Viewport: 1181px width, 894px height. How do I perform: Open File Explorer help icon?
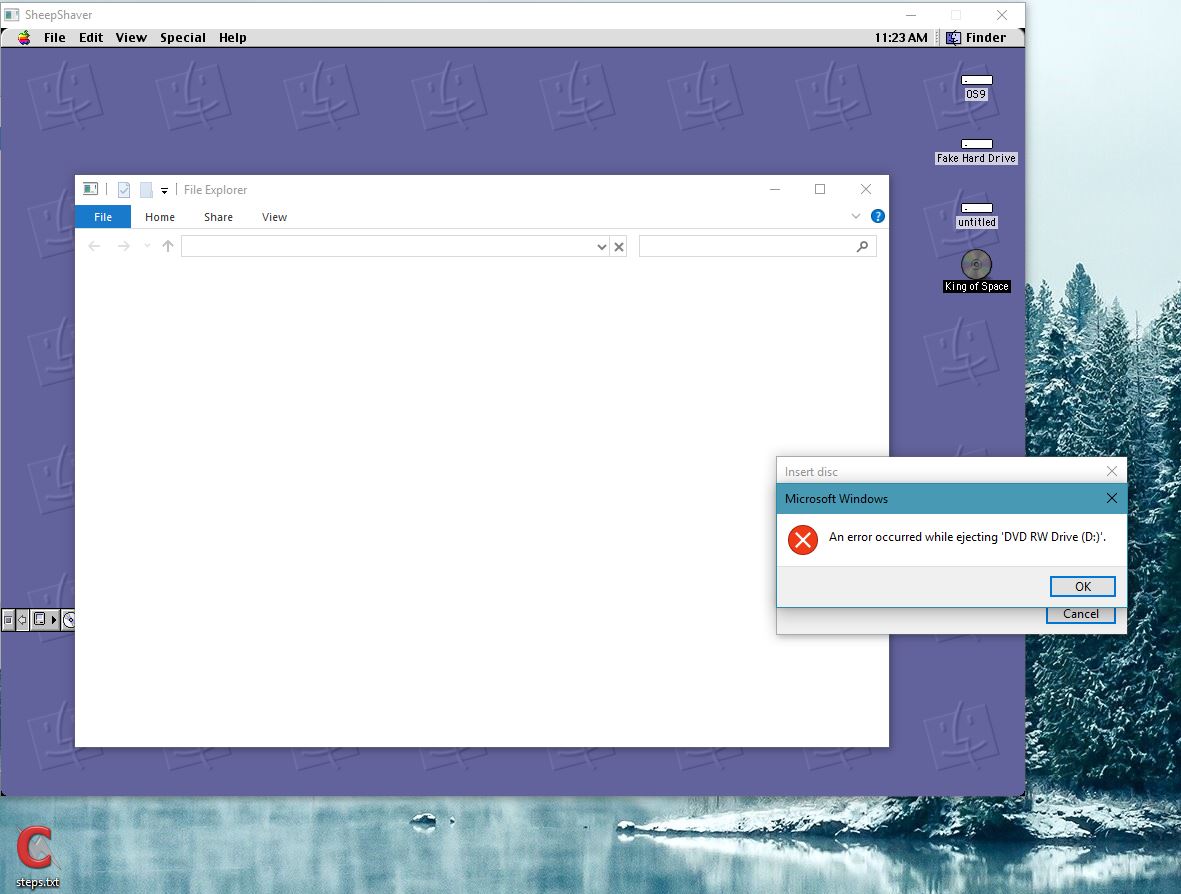pos(877,216)
